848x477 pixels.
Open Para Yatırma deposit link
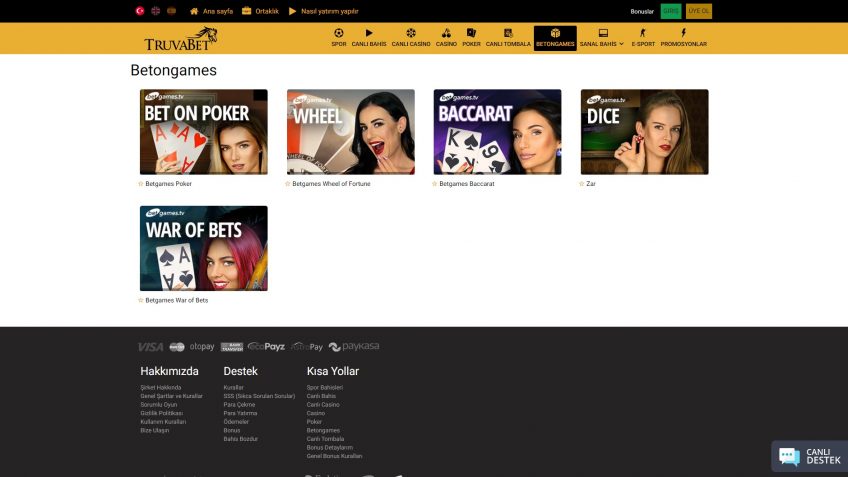click(x=240, y=414)
